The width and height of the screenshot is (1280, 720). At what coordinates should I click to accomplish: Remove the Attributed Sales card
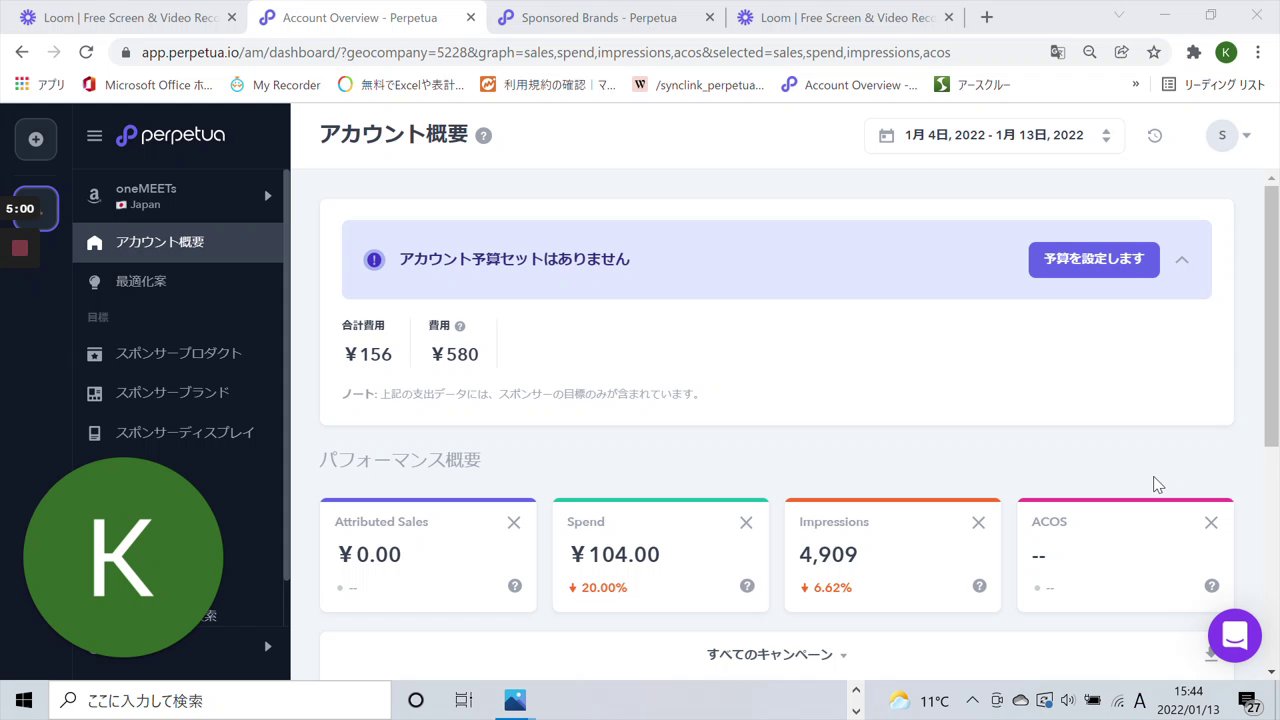click(x=514, y=522)
